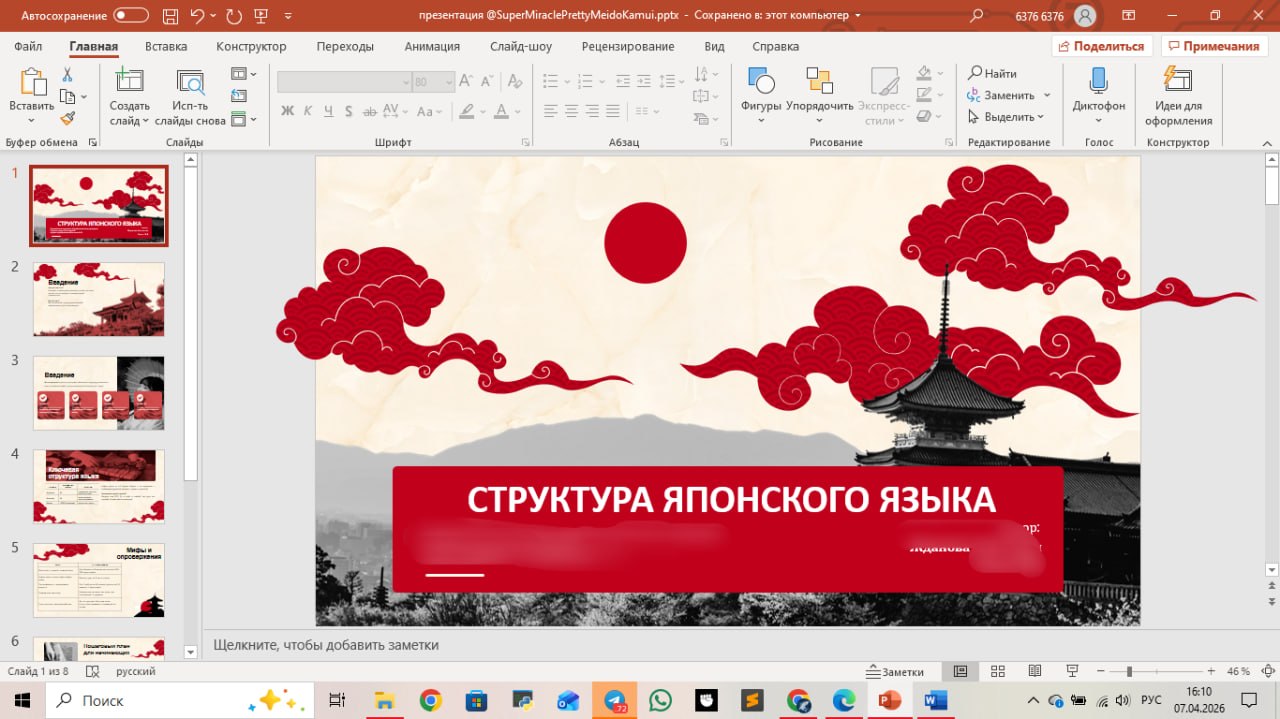Toggle text Shadow (S) formatting
Viewport: 1280px width, 719px height.
348,111
